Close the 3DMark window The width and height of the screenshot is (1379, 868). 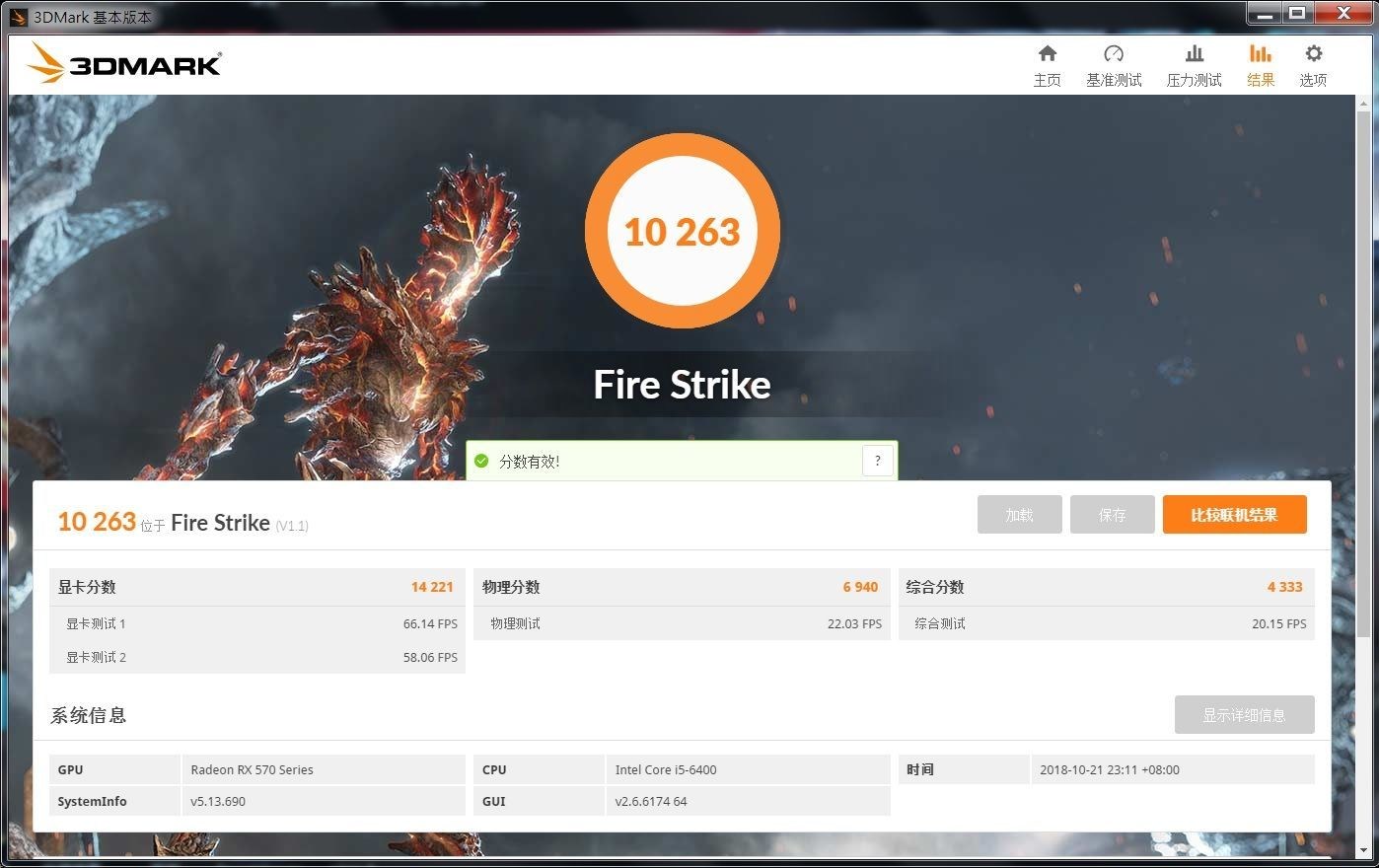point(1343,13)
